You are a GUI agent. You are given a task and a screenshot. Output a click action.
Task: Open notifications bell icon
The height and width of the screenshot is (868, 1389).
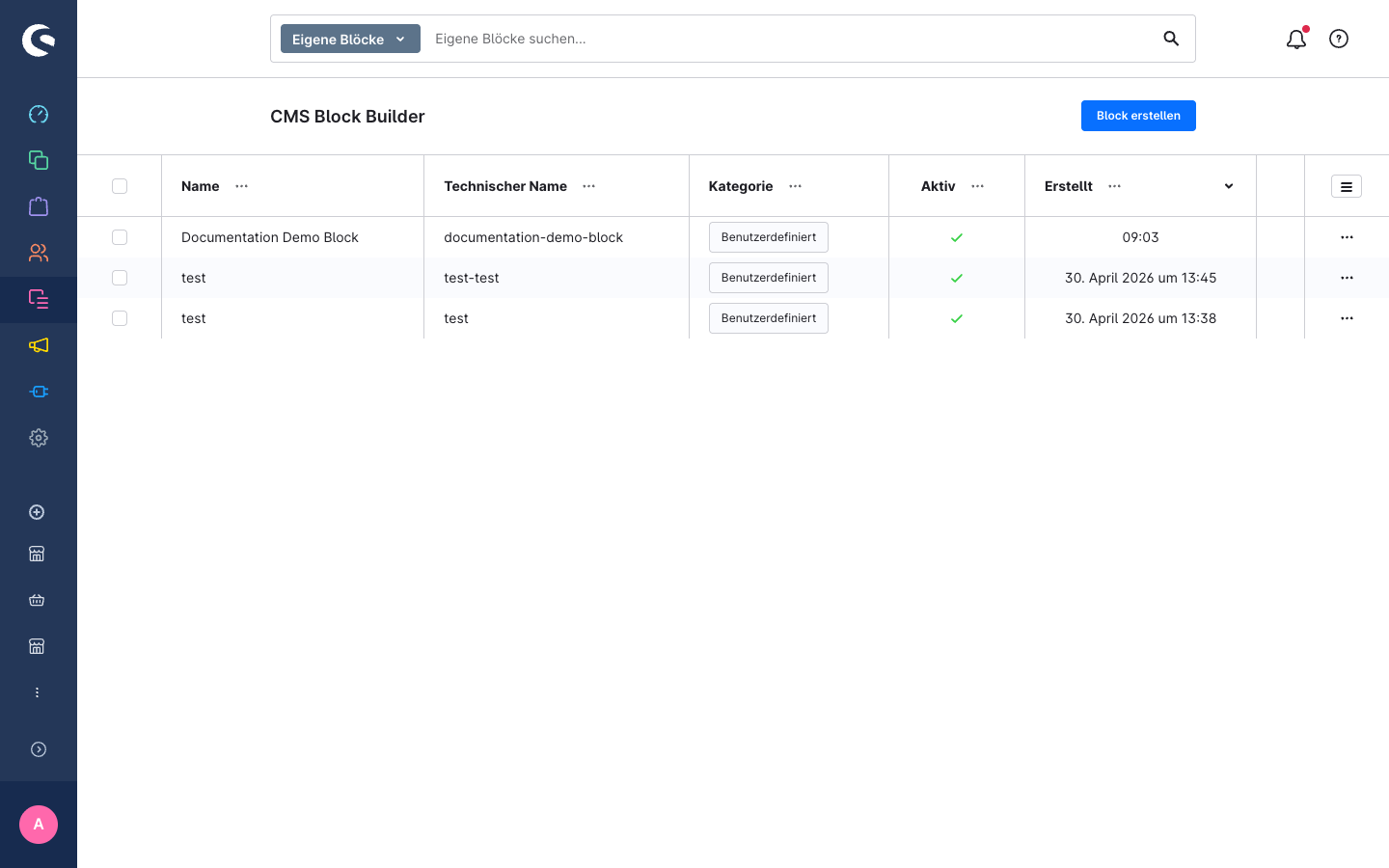(x=1296, y=39)
